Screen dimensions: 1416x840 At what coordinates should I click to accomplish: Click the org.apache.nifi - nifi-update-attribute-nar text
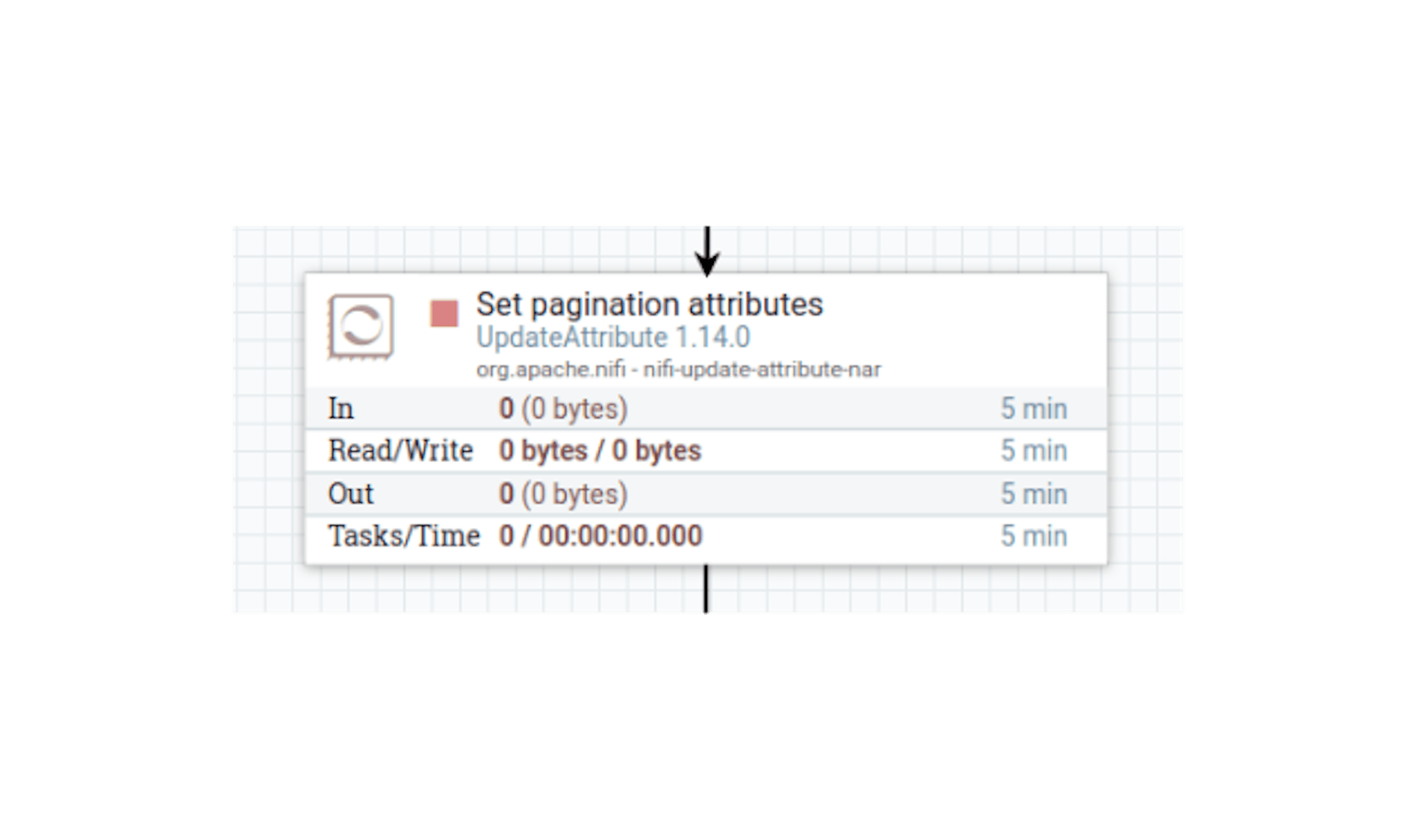[x=679, y=367]
